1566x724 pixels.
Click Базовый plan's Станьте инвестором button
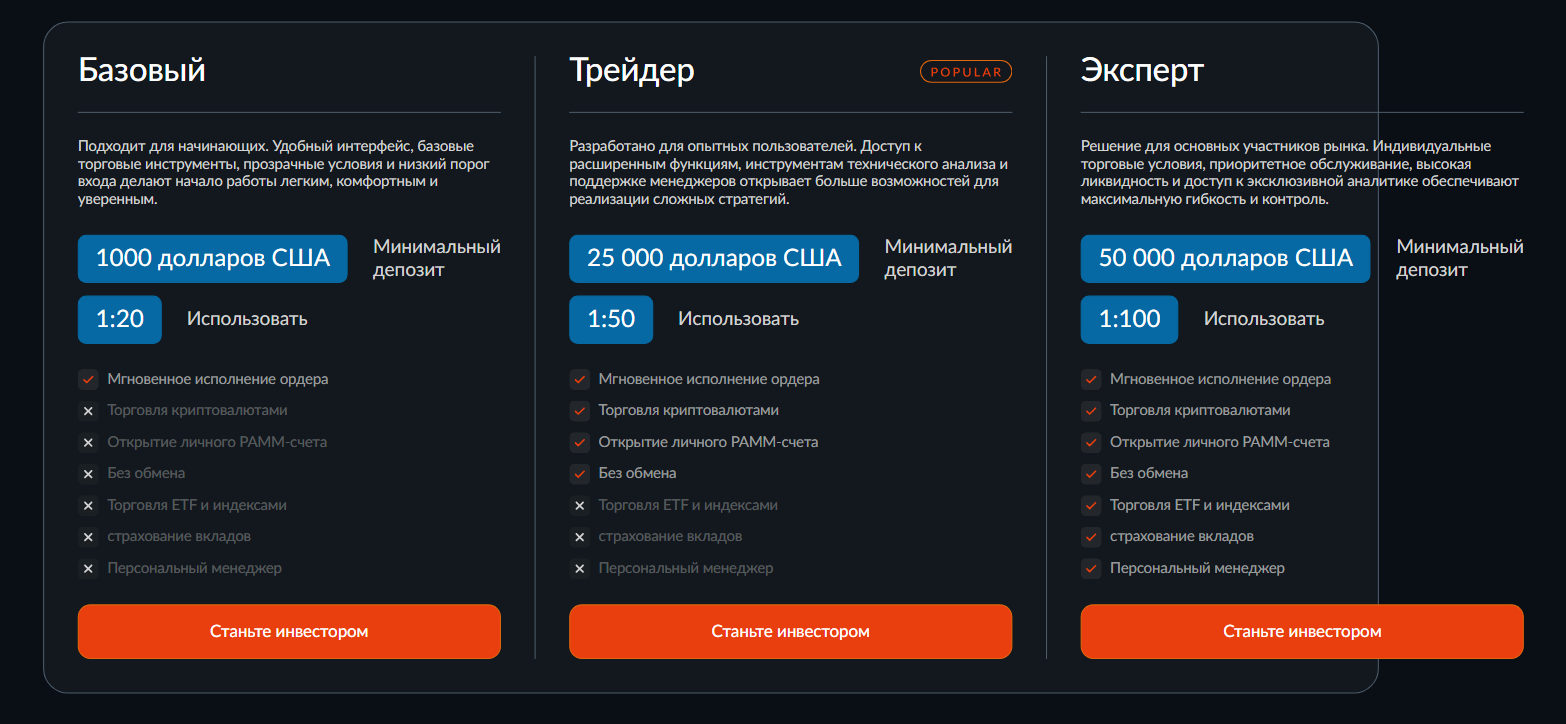tap(289, 631)
